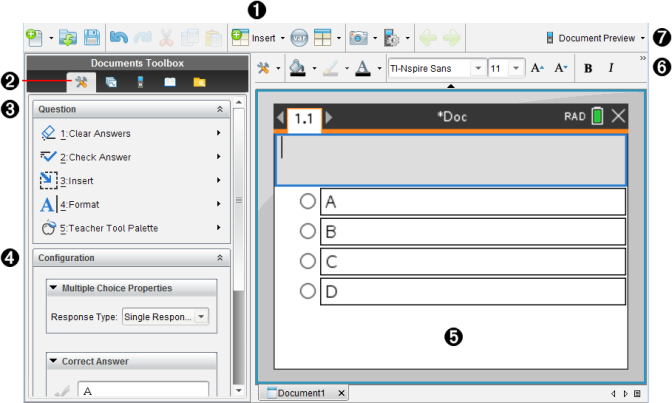This screenshot has width=672, height=403.
Task: Click the Save document icon
Action: click(x=91, y=38)
